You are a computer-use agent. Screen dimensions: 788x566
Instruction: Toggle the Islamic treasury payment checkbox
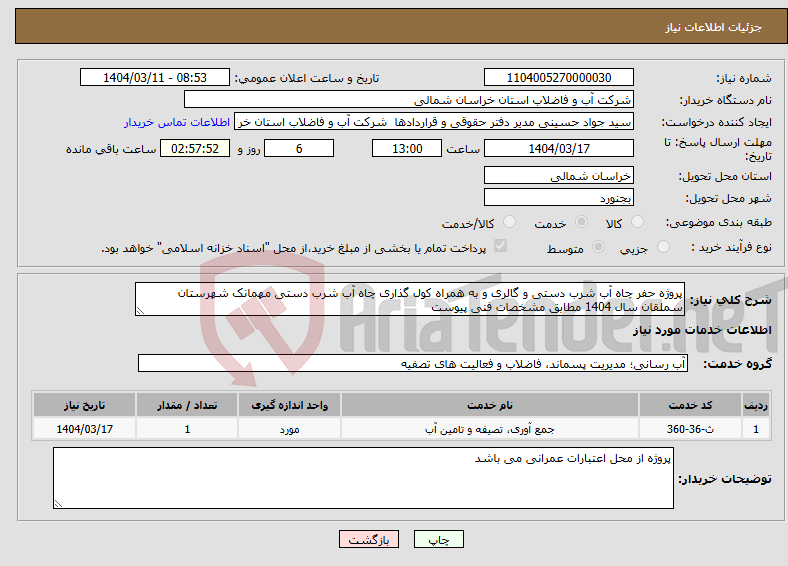coord(501,246)
